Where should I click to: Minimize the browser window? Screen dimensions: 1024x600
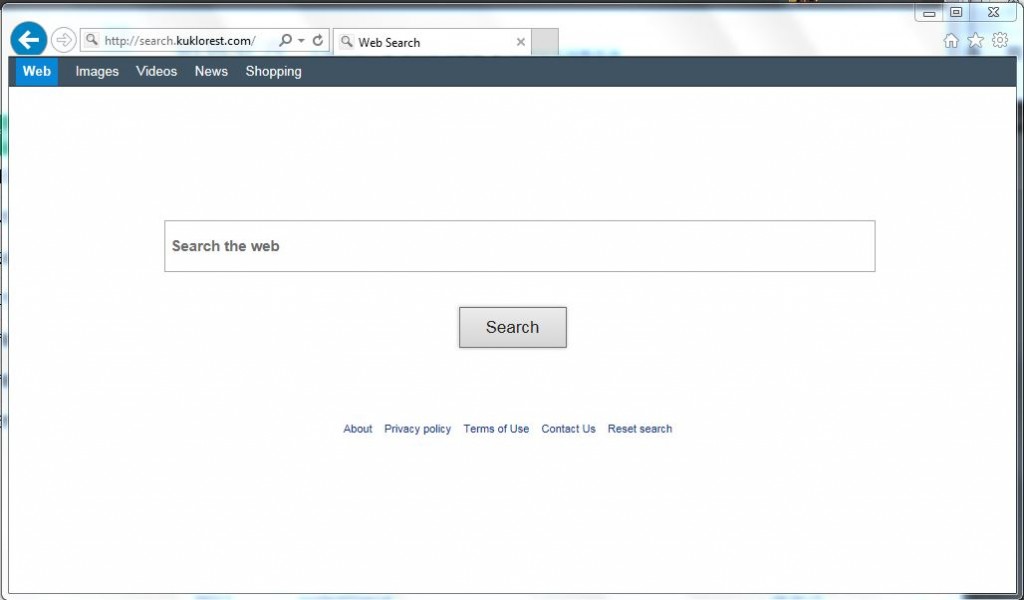[x=929, y=12]
